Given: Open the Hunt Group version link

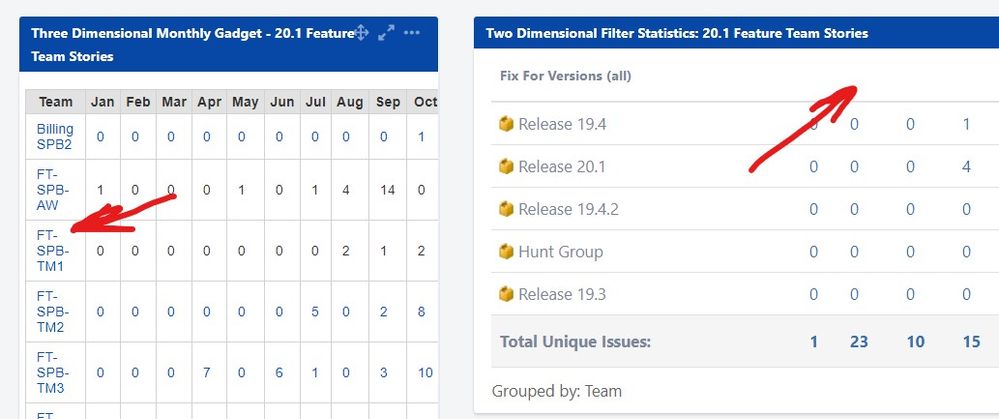Looking at the screenshot, I should pos(561,252).
